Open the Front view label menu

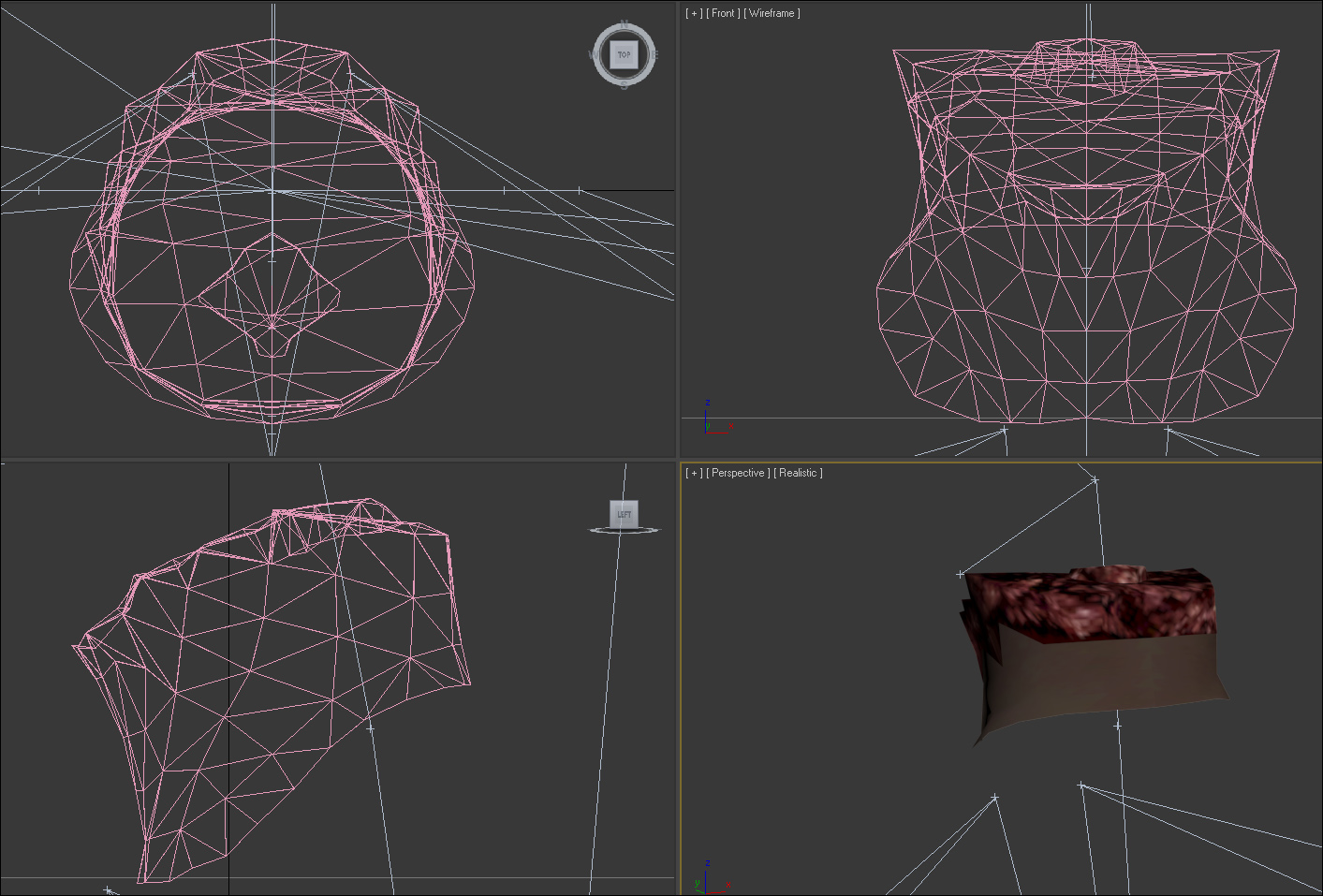click(723, 13)
